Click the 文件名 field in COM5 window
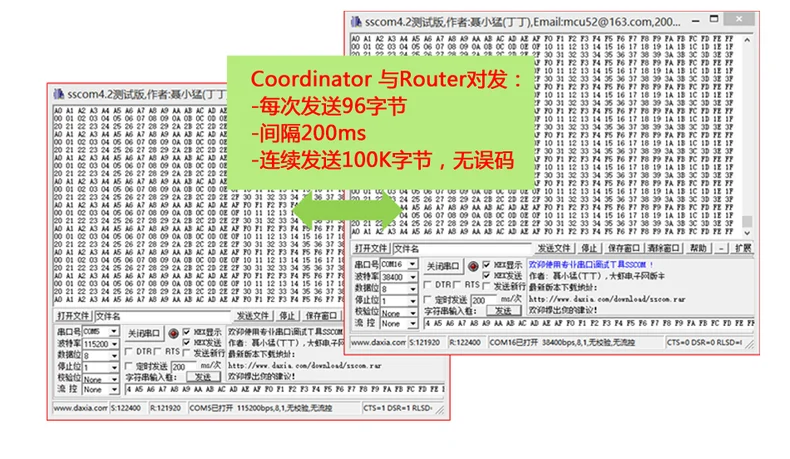This screenshot has height=459, width=790. pos(163,316)
